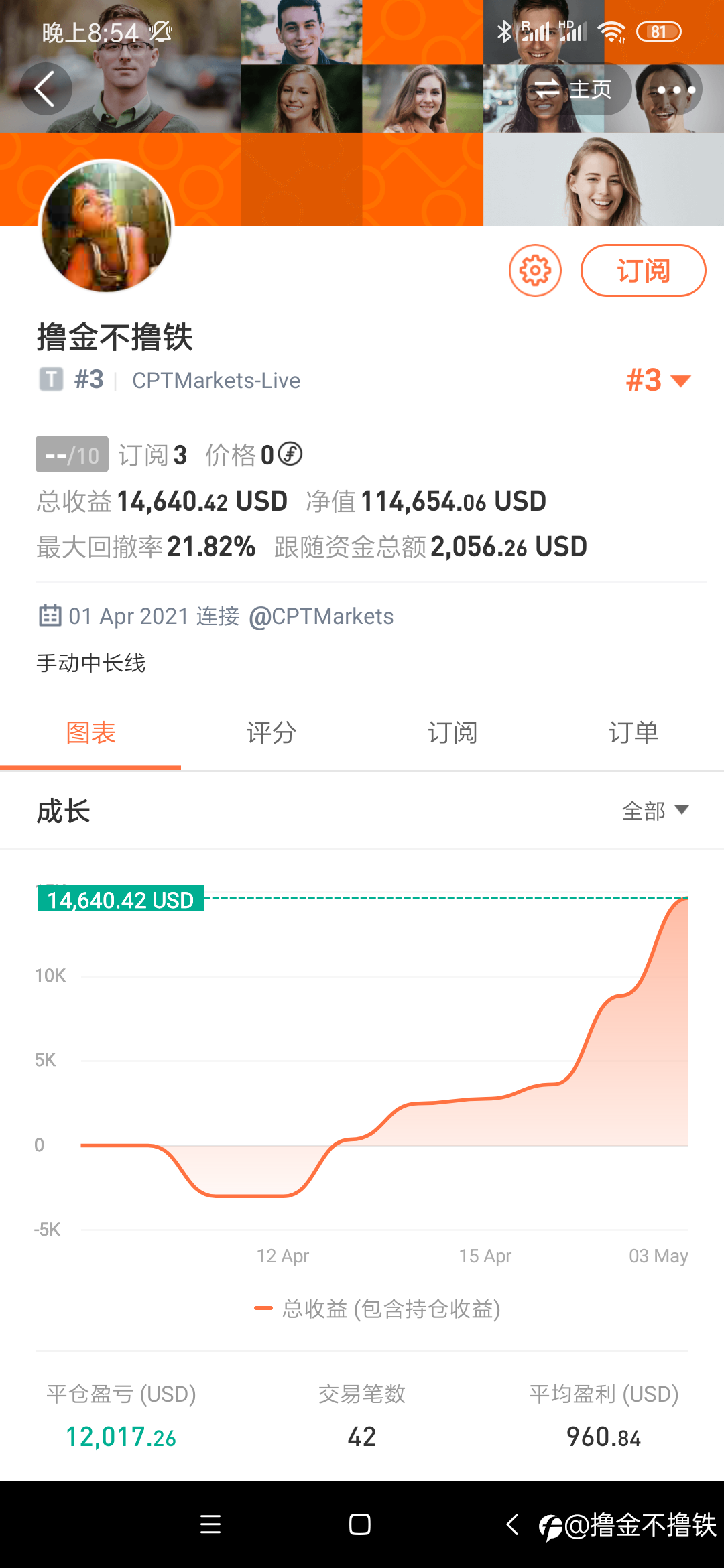Screen dimensions: 724x1568
Task: Tap the T account type badge
Action: pos(51,379)
